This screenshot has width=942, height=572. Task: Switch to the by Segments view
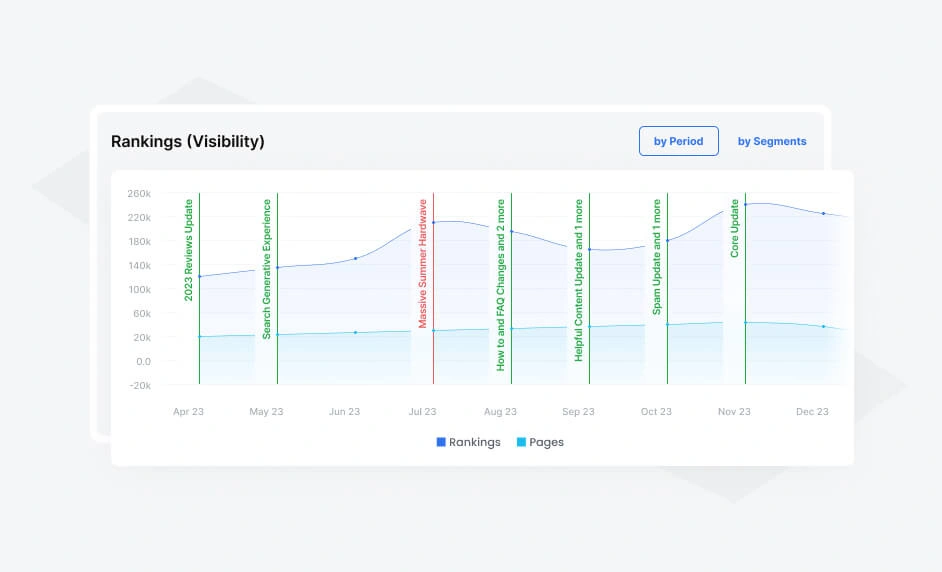[771, 141]
